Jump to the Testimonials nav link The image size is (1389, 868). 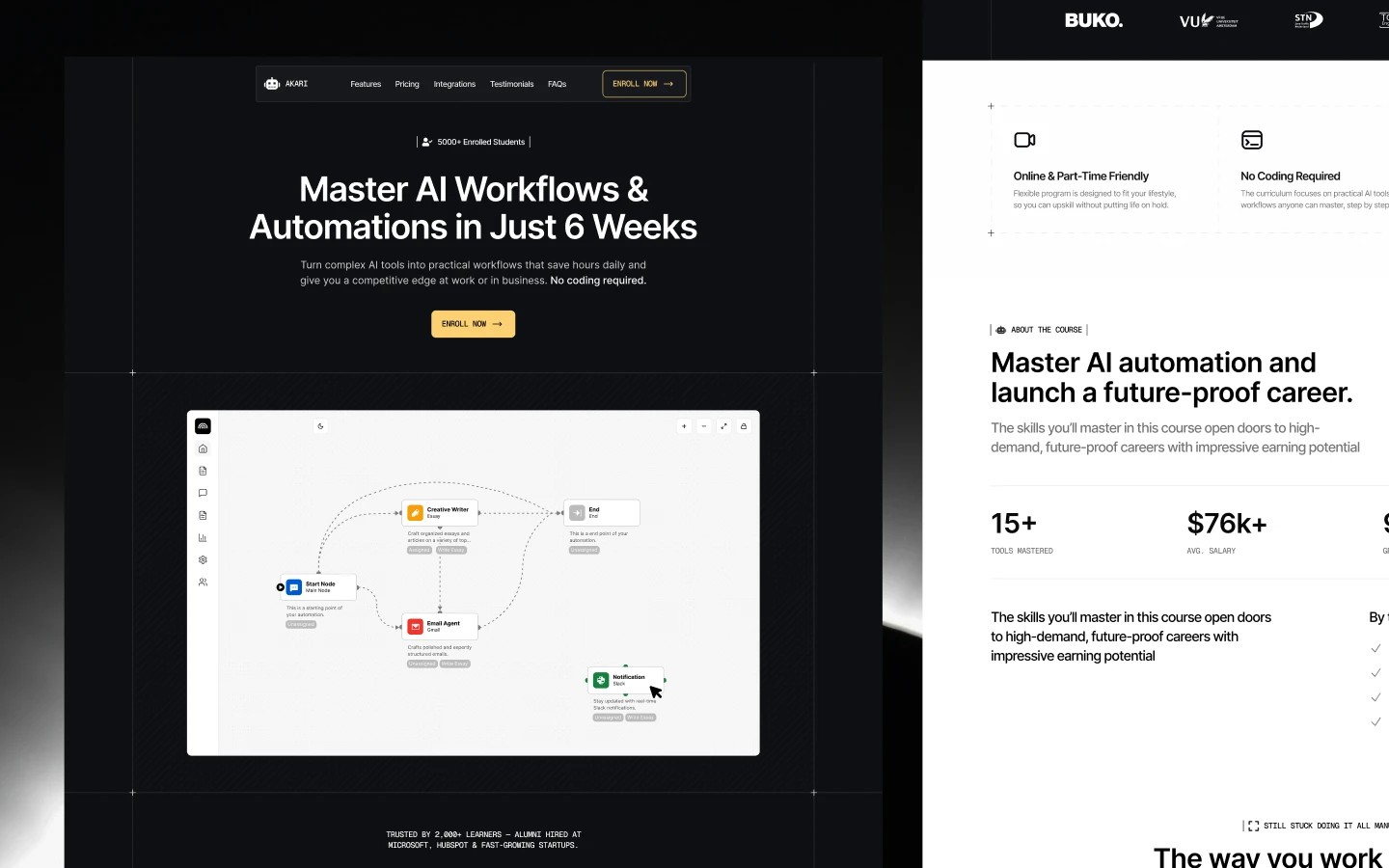(511, 84)
